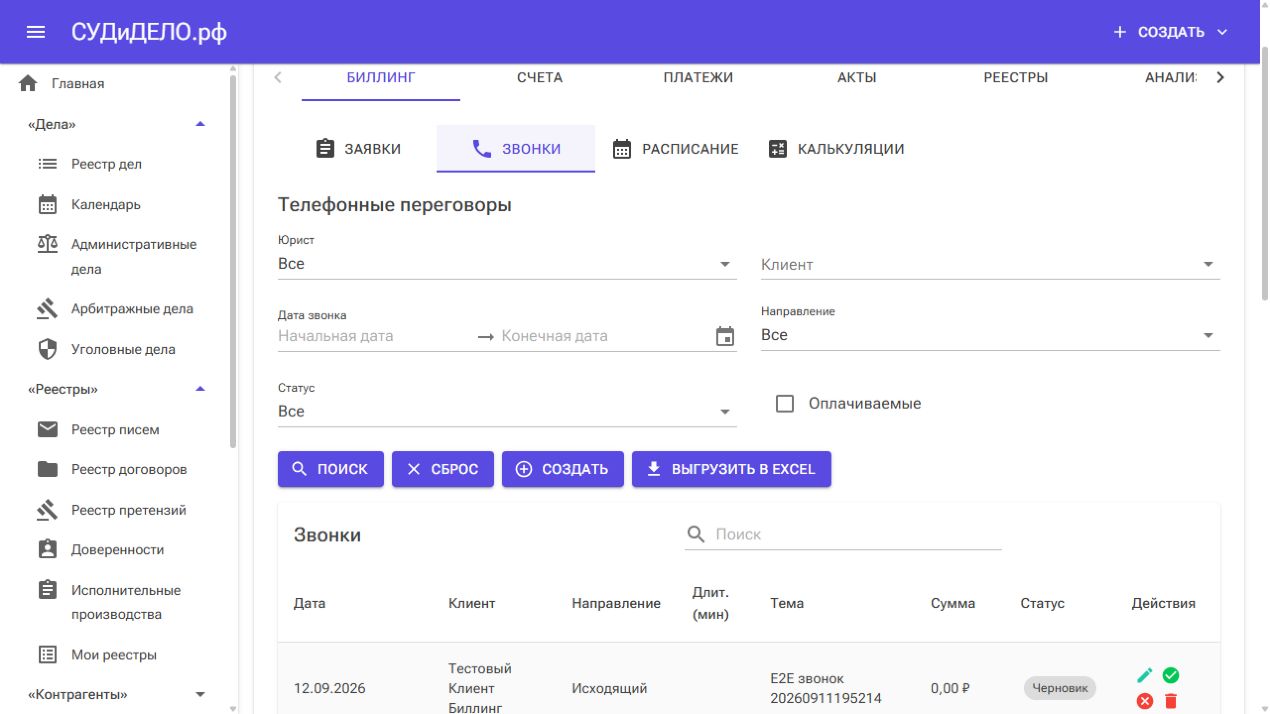Viewport: 1270px width, 714px height.
Task: Click the E2E звонок 20260911195214 topic cell
Action: pyautogui.click(x=826, y=688)
